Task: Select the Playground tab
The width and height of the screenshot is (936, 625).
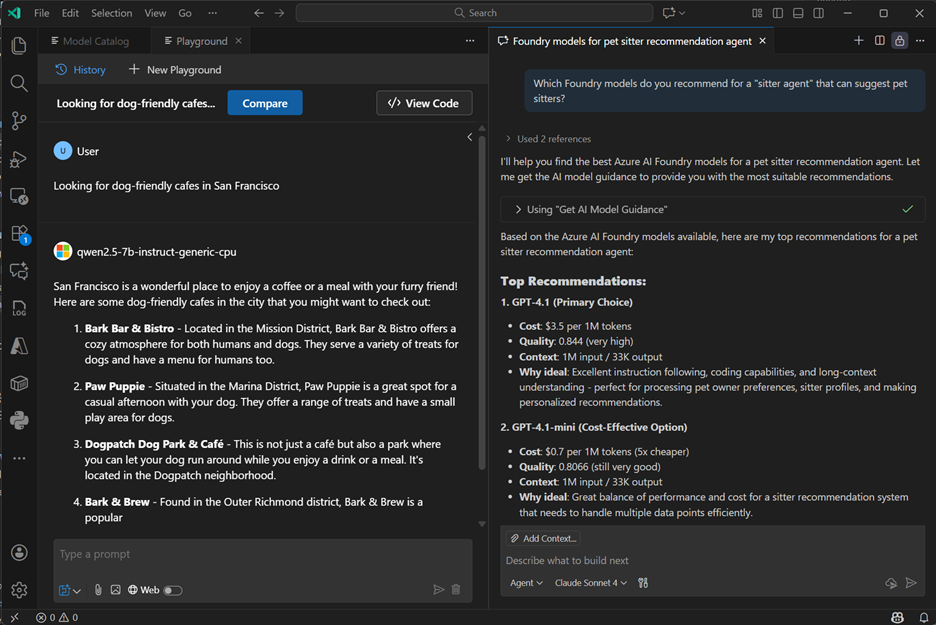Action: pos(201,41)
